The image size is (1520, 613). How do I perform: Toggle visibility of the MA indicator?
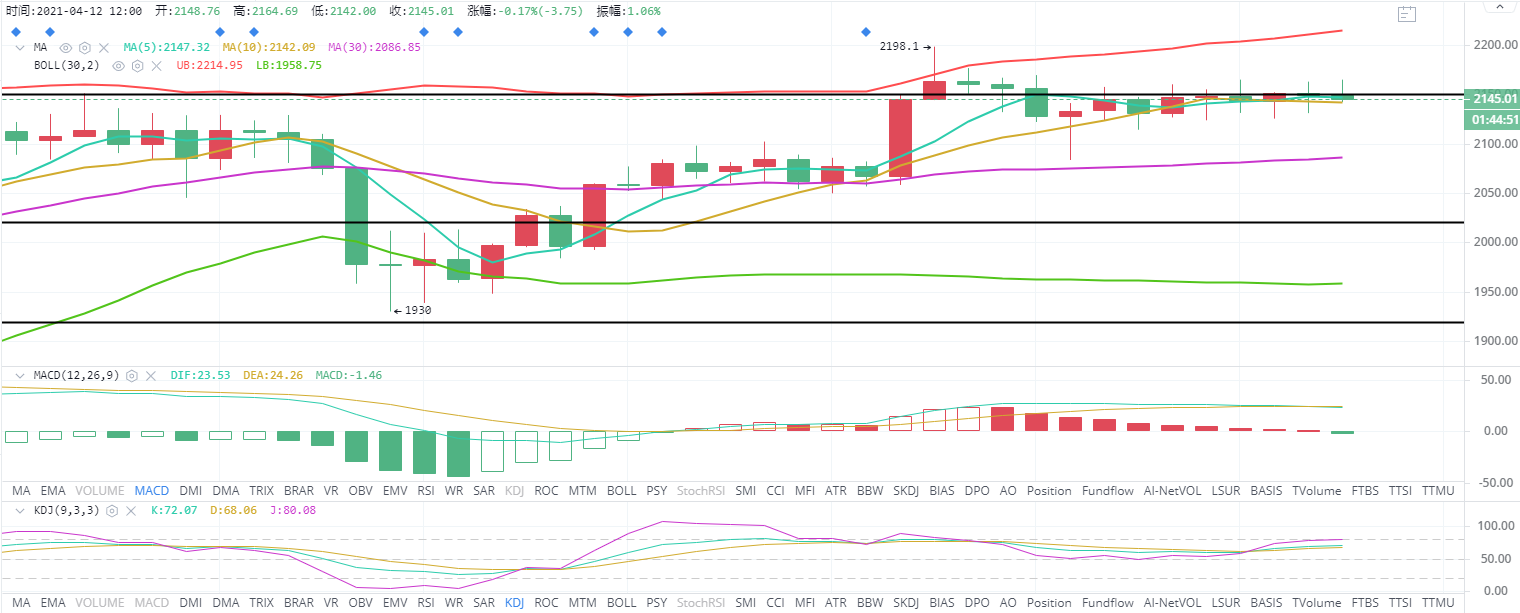point(66,47)
